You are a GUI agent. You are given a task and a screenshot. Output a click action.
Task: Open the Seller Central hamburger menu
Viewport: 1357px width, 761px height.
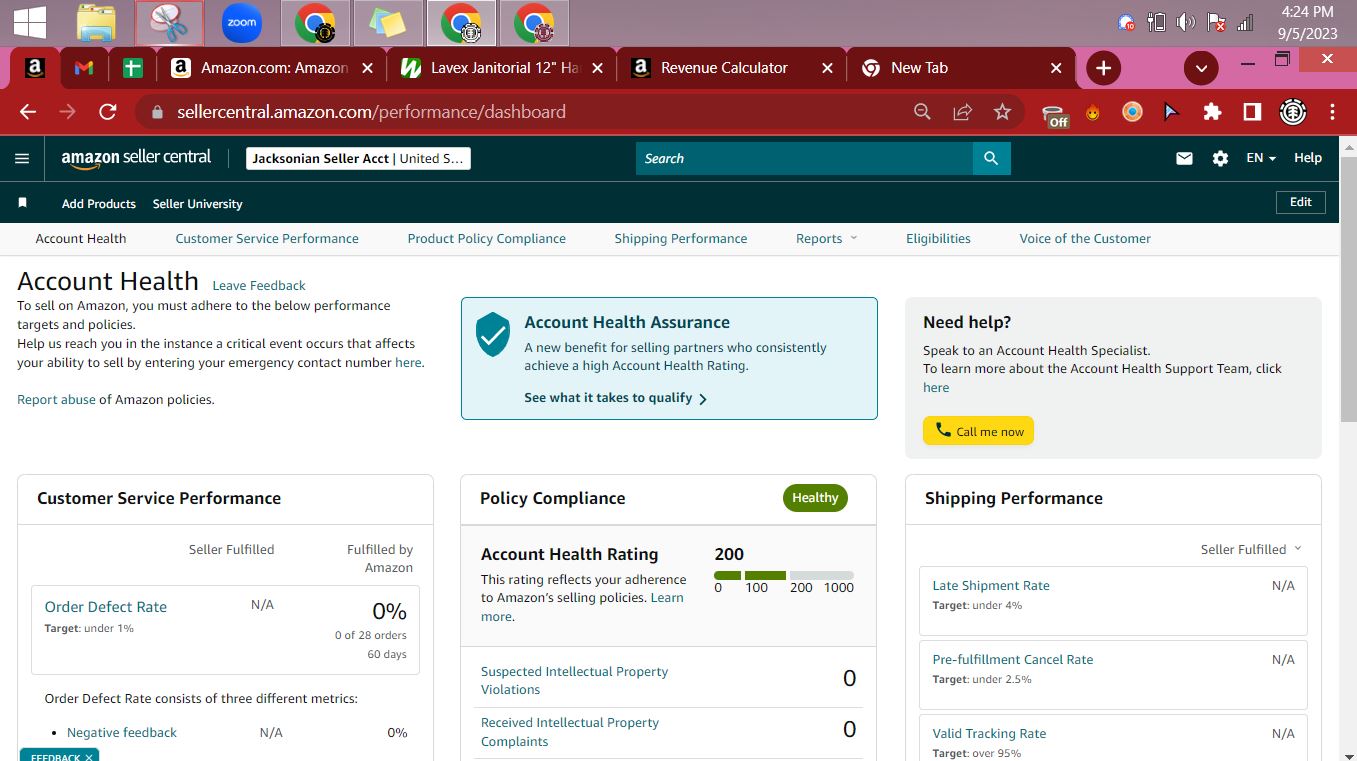click(x=22, y=158)
